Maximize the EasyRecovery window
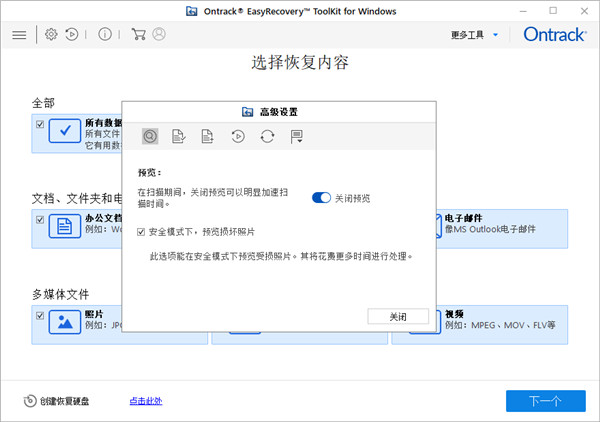This screenshot has height=422, width=600. click(x=553, y=11)
